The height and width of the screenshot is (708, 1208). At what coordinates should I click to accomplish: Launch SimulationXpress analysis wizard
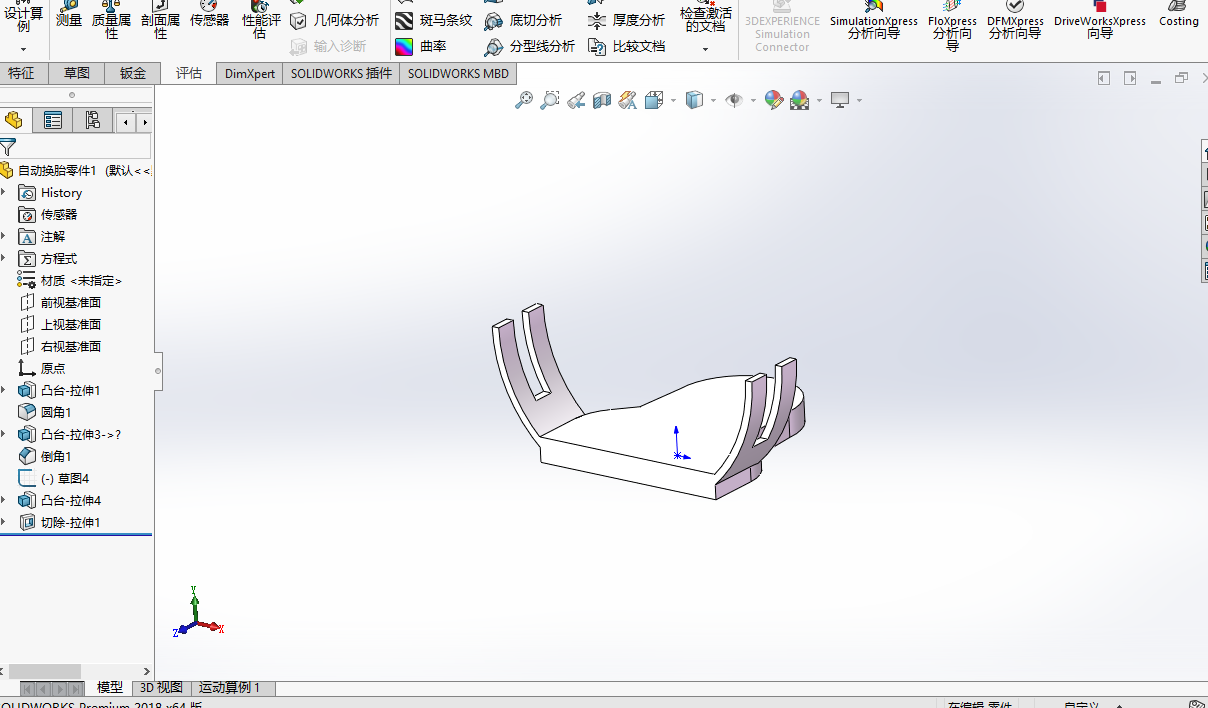(x=873, y=20)
